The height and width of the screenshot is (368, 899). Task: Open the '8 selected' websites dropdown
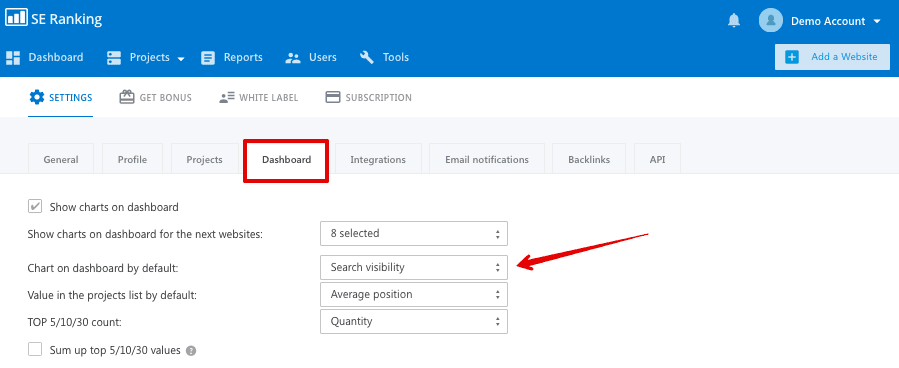(x=414, y=233)
